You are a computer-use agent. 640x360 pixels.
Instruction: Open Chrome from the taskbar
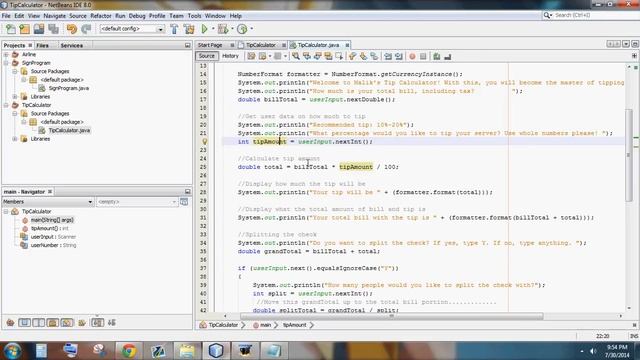(x=129, y=351)
